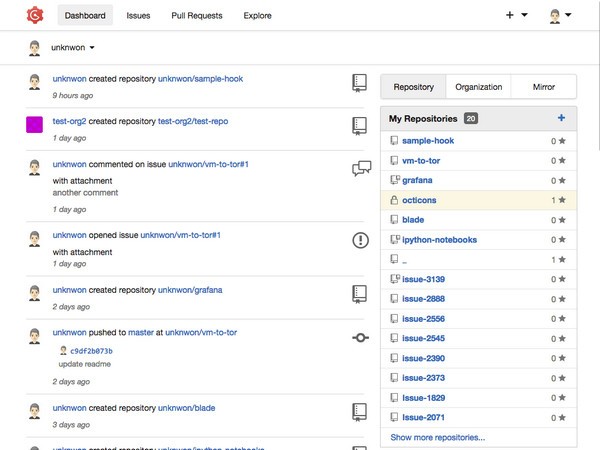Click the repository book icon for sample-hook event
Viewport: 600px width, 450px height.
coord(360,83)
